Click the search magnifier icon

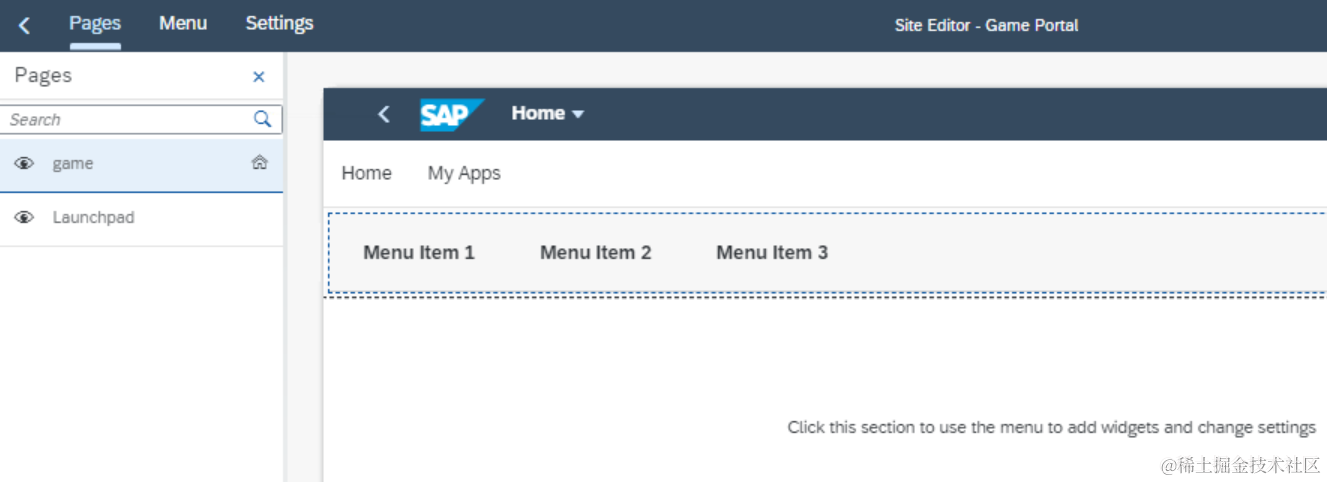click(x=262, y=119)
